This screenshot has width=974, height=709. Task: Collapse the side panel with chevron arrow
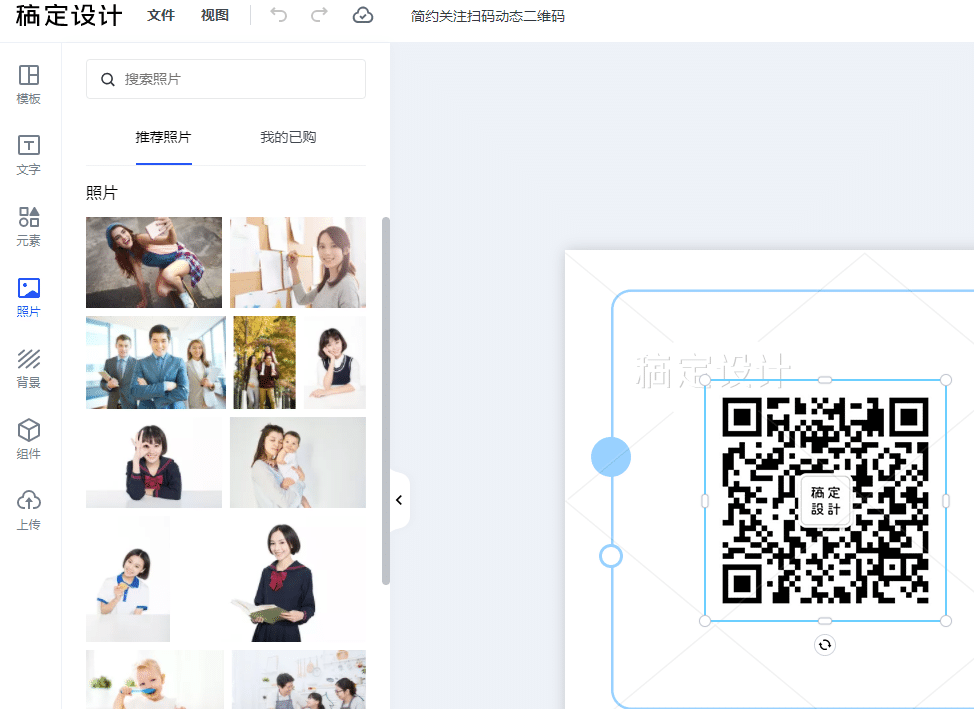pyautogui.click(x=399, y=500)
